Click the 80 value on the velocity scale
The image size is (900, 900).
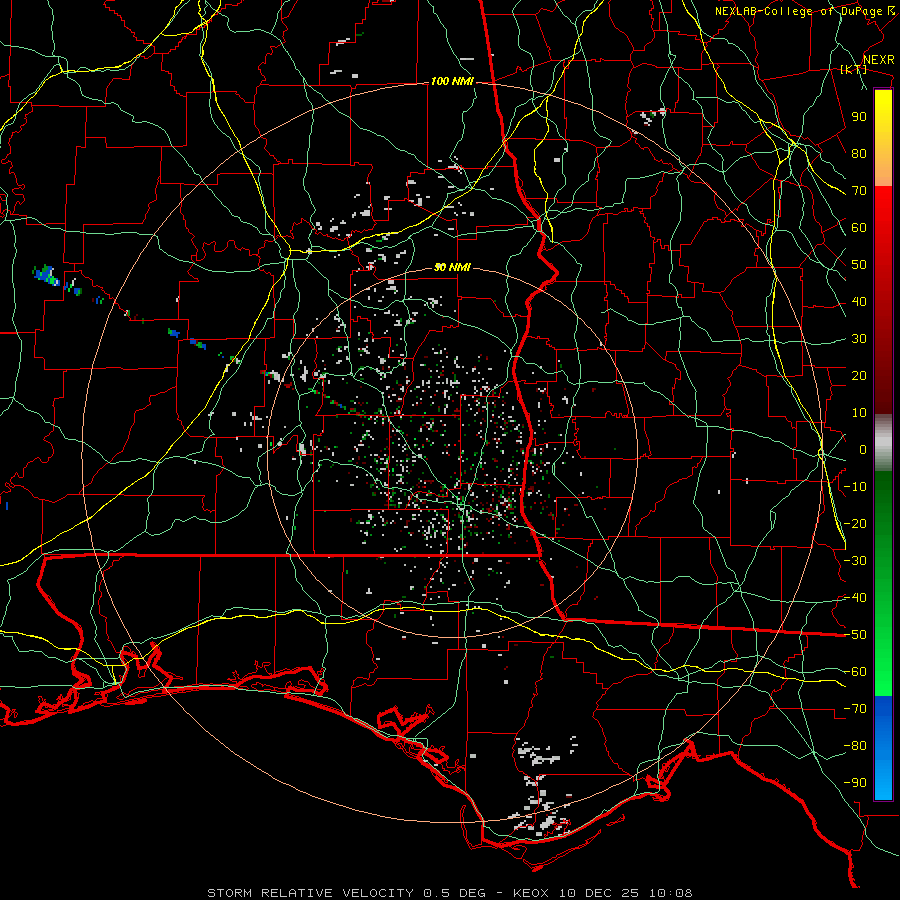point(859,154)
